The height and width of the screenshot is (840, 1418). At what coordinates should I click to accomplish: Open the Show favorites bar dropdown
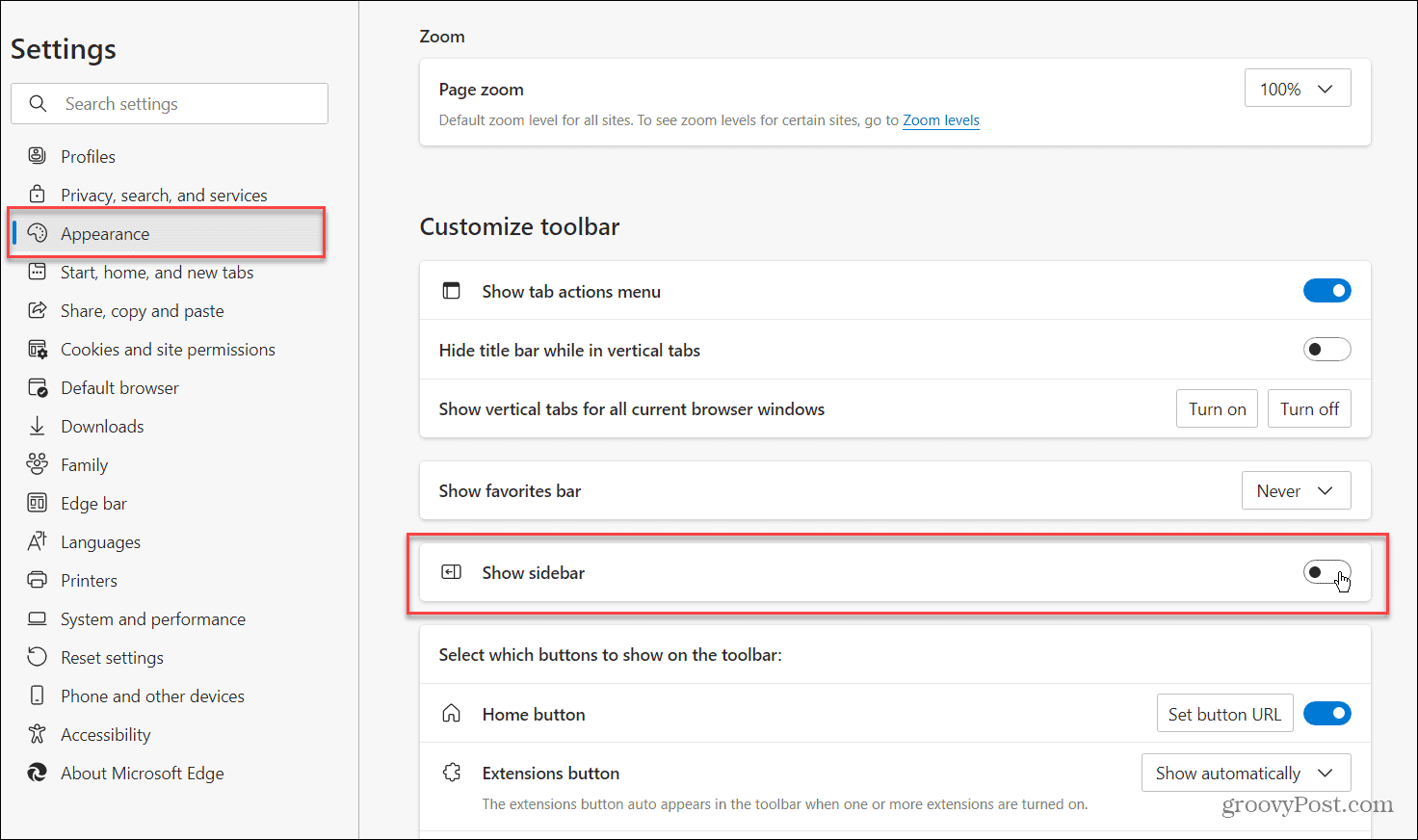click(x=1296, y=490)
